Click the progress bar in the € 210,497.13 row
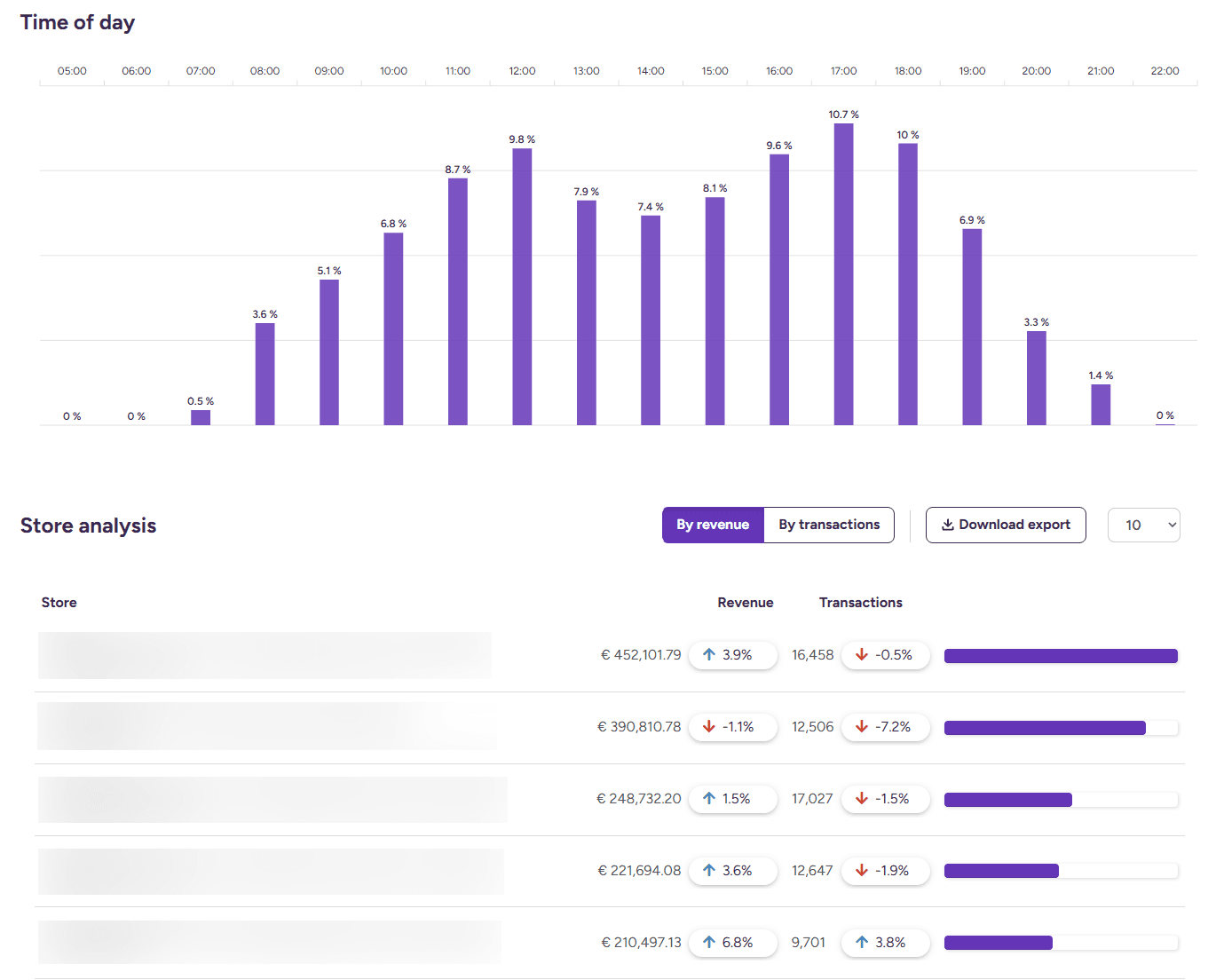 coord(1061,943)
